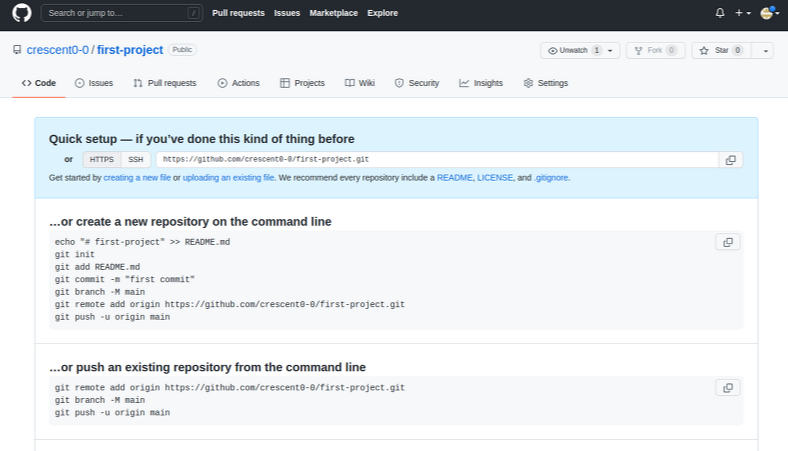Screen dimensions: 788x451
Task: Open the repository Pull requests tab
Action: point(165,83)
